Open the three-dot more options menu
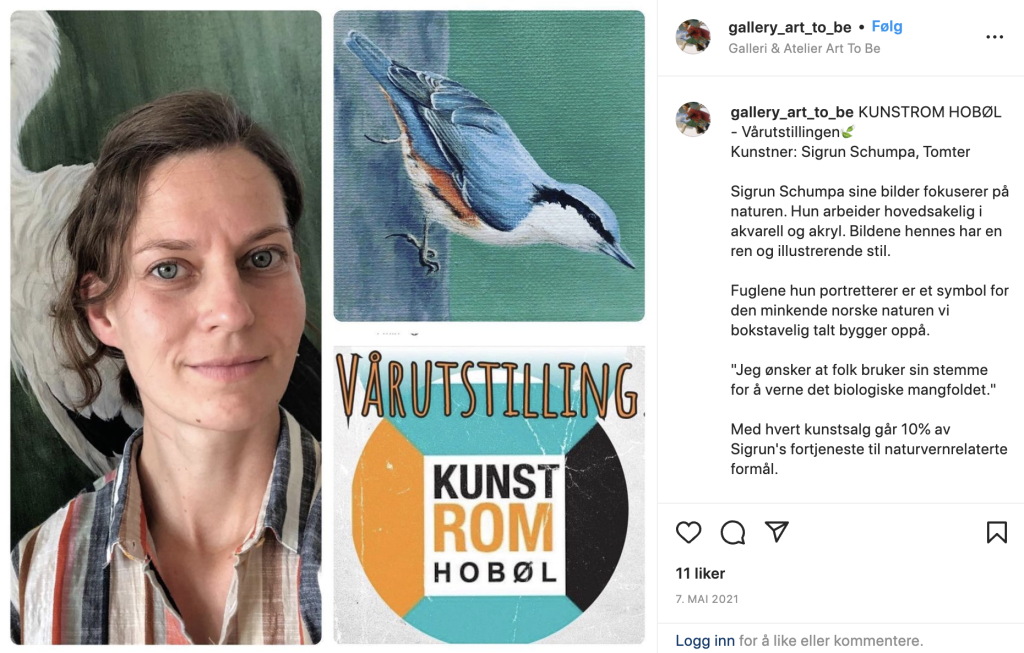Viewport: 1024px width, 653px height. click(x=995, y=37)
